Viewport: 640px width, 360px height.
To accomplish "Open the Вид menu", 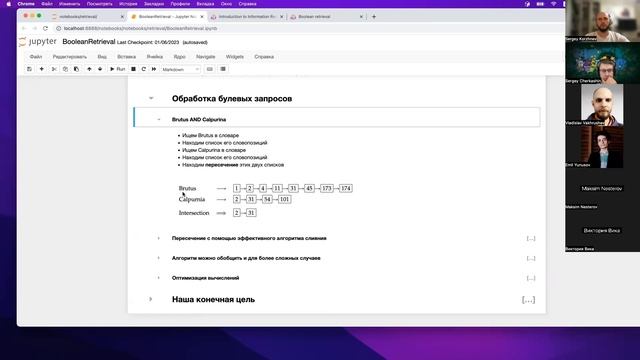I will (x=102, y=57).
